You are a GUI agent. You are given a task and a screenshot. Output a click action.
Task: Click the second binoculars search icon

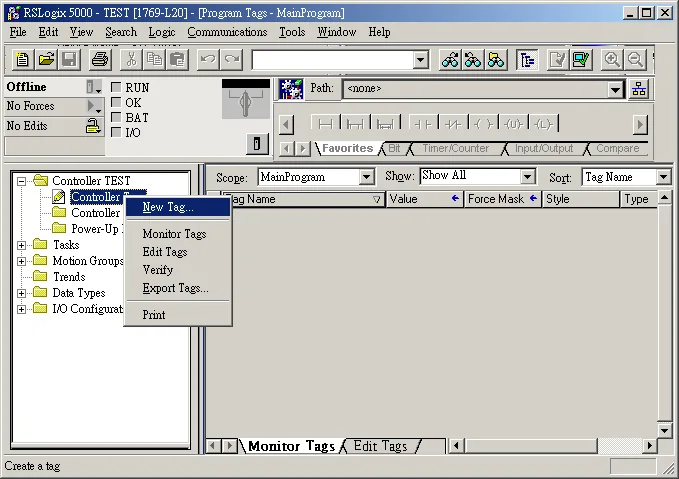click(x=473, y=59)
